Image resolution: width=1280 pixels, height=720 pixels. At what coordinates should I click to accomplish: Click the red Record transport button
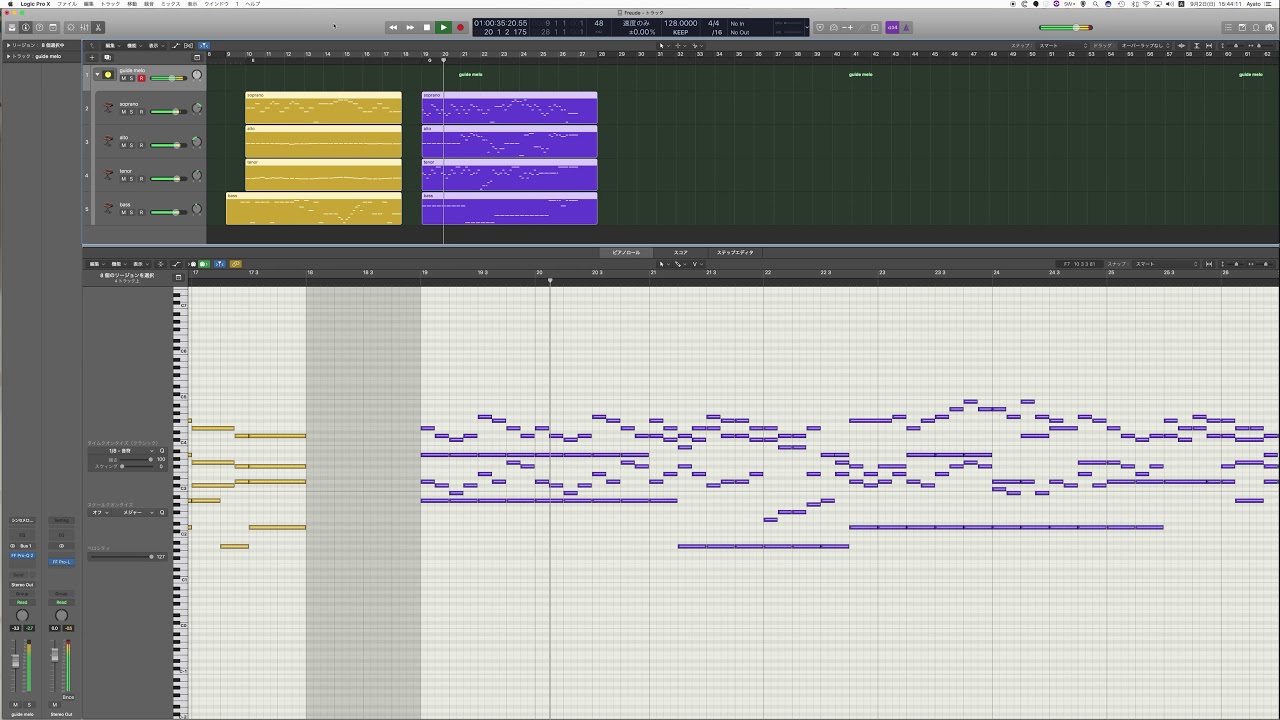click(x=460, y=28)
